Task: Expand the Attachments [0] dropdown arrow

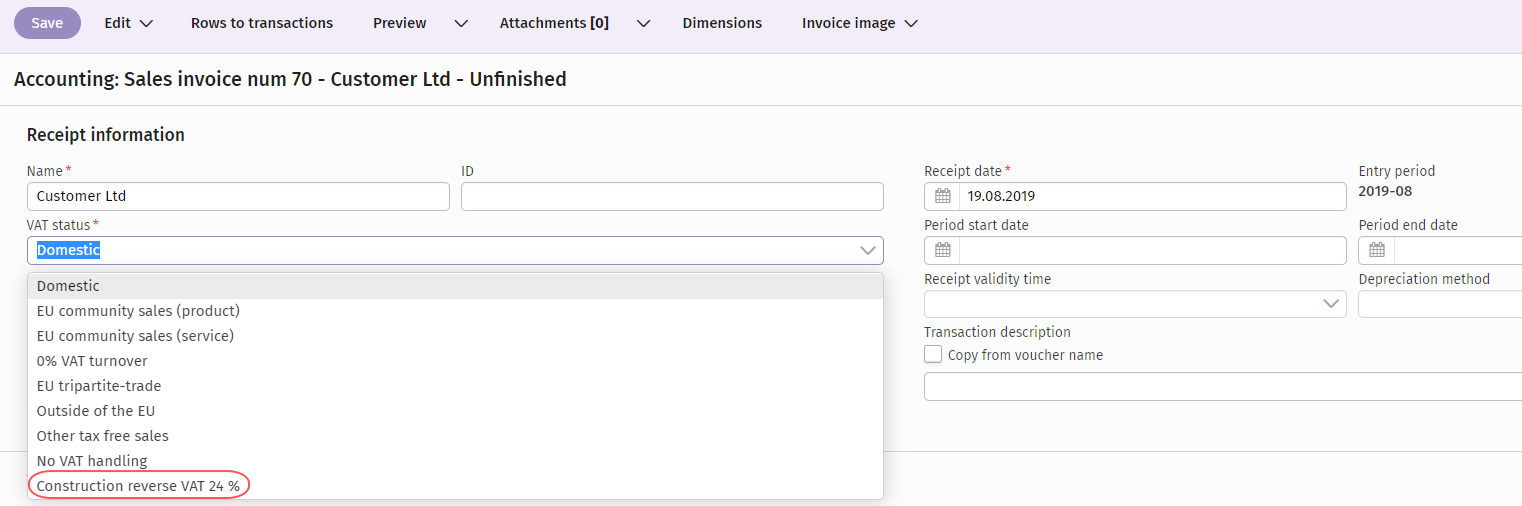Action: 643,23
